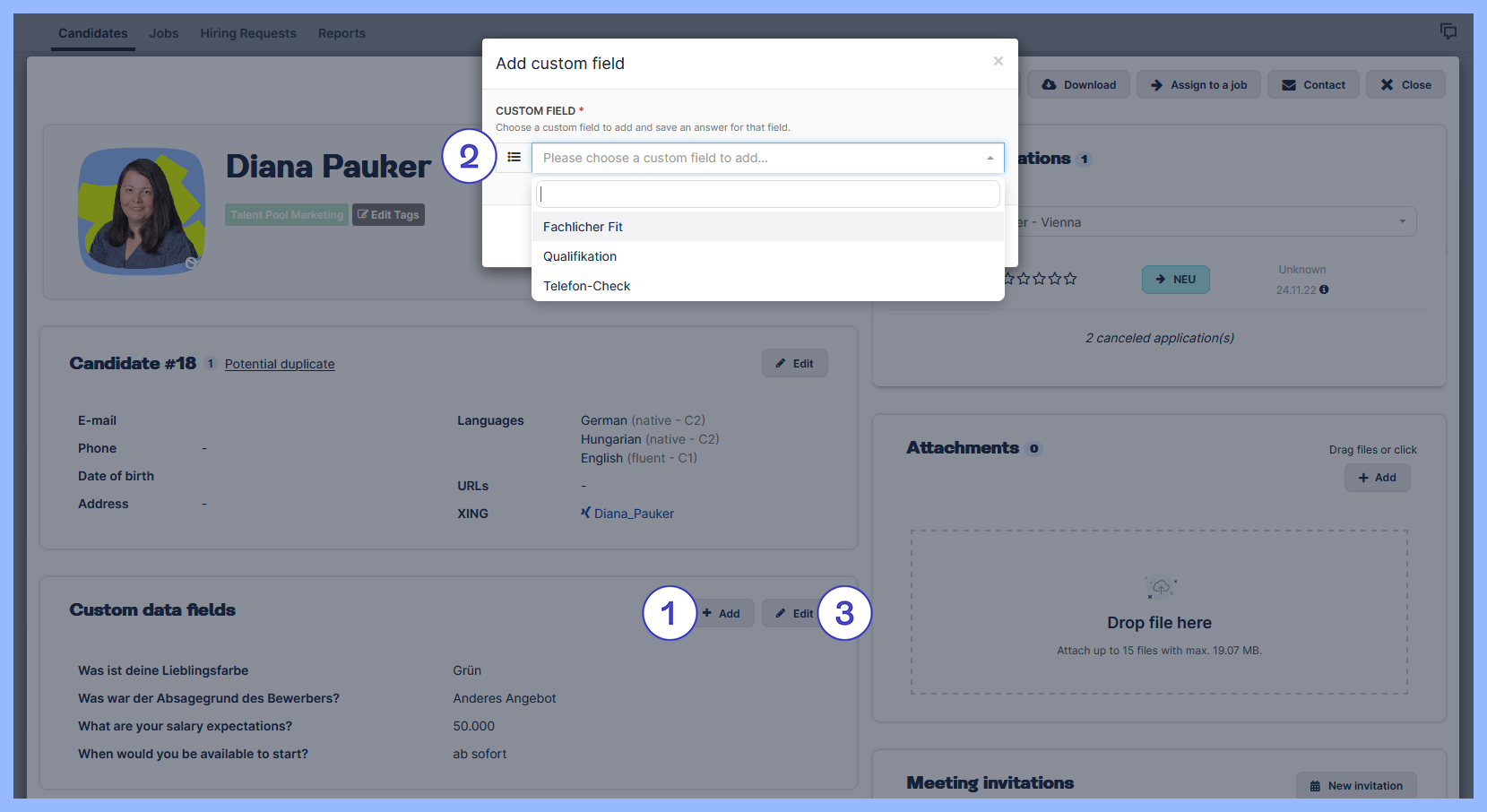The width and height of the screenshot is (1487, 812).
Task: Type in the custom field search box
Action: pos(767,194)
